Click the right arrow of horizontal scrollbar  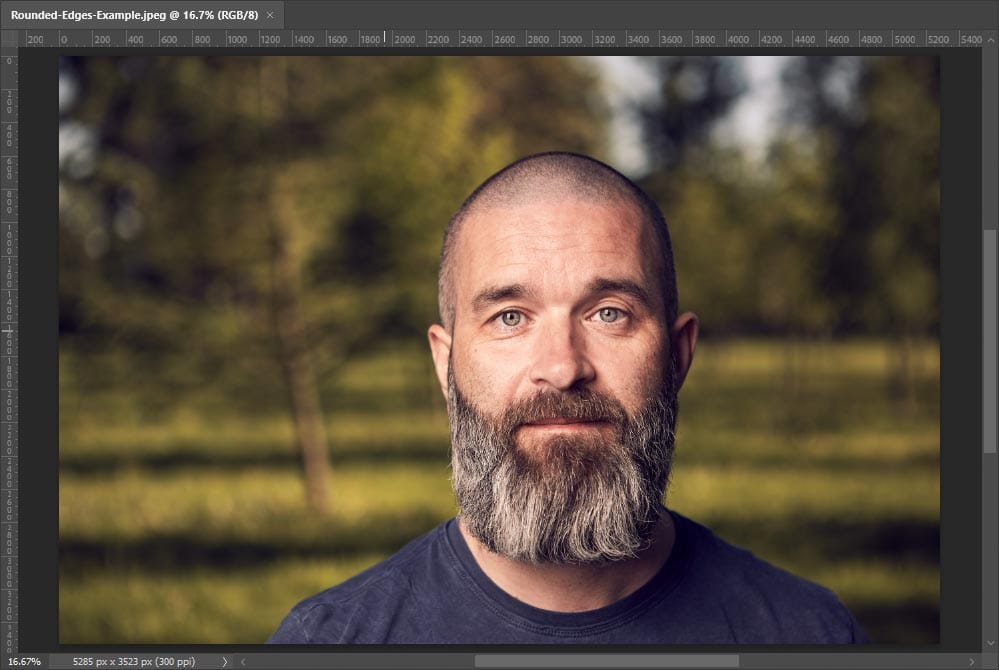coord(972,662)
